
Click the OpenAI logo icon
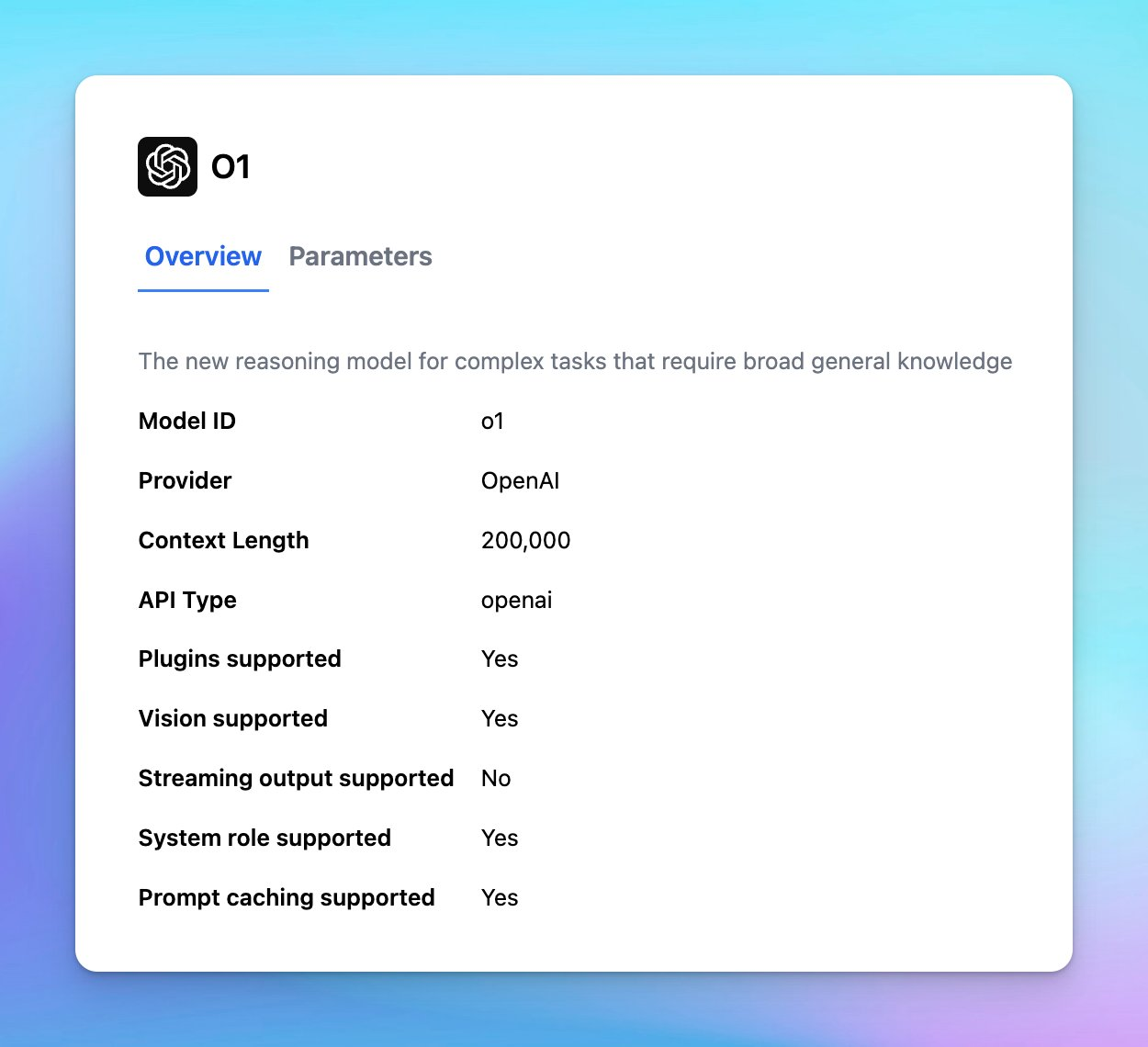(167, 166)
